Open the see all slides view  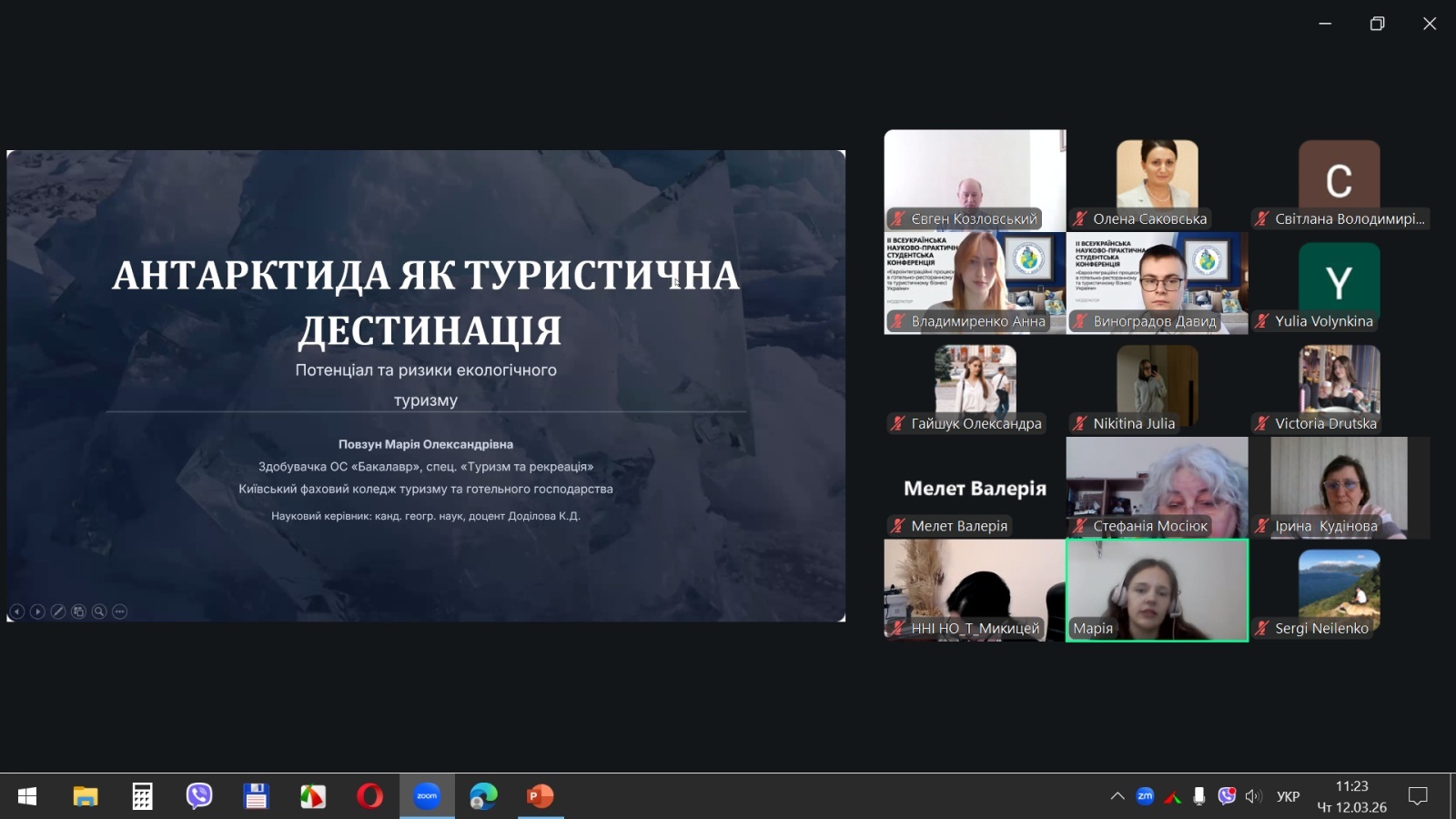(x=79, y=612)
